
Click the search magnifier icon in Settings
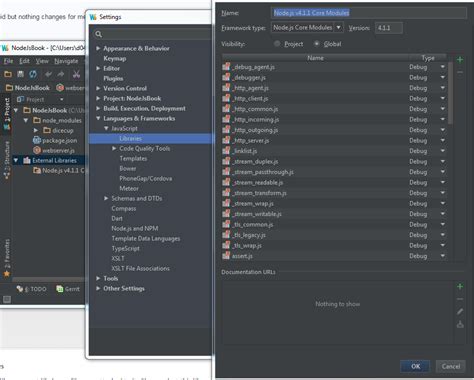98,34
